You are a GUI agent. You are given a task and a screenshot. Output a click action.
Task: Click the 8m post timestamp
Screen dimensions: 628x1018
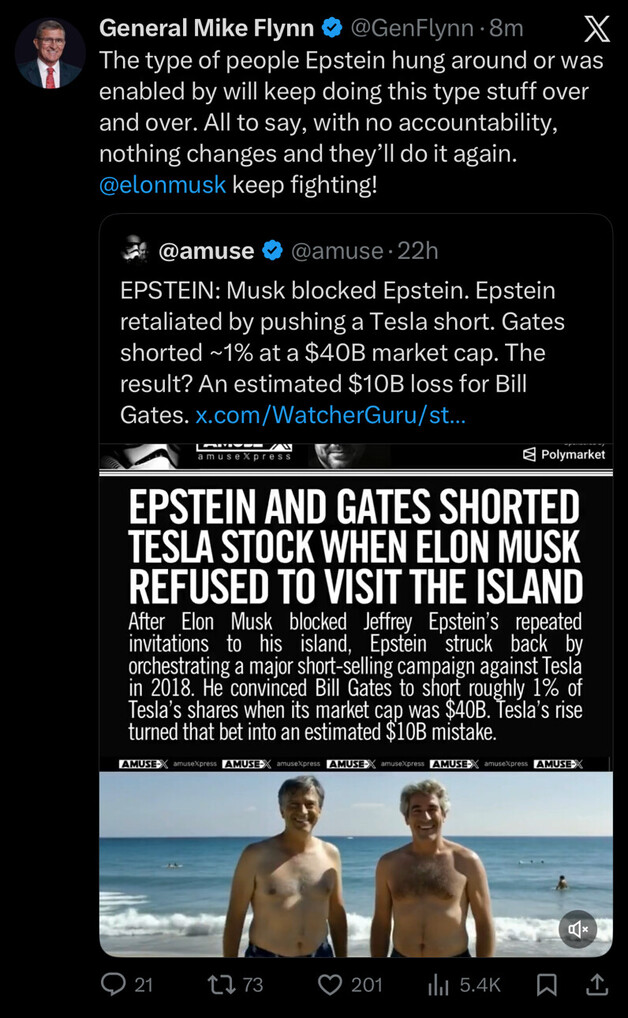[x=507, y=29]
